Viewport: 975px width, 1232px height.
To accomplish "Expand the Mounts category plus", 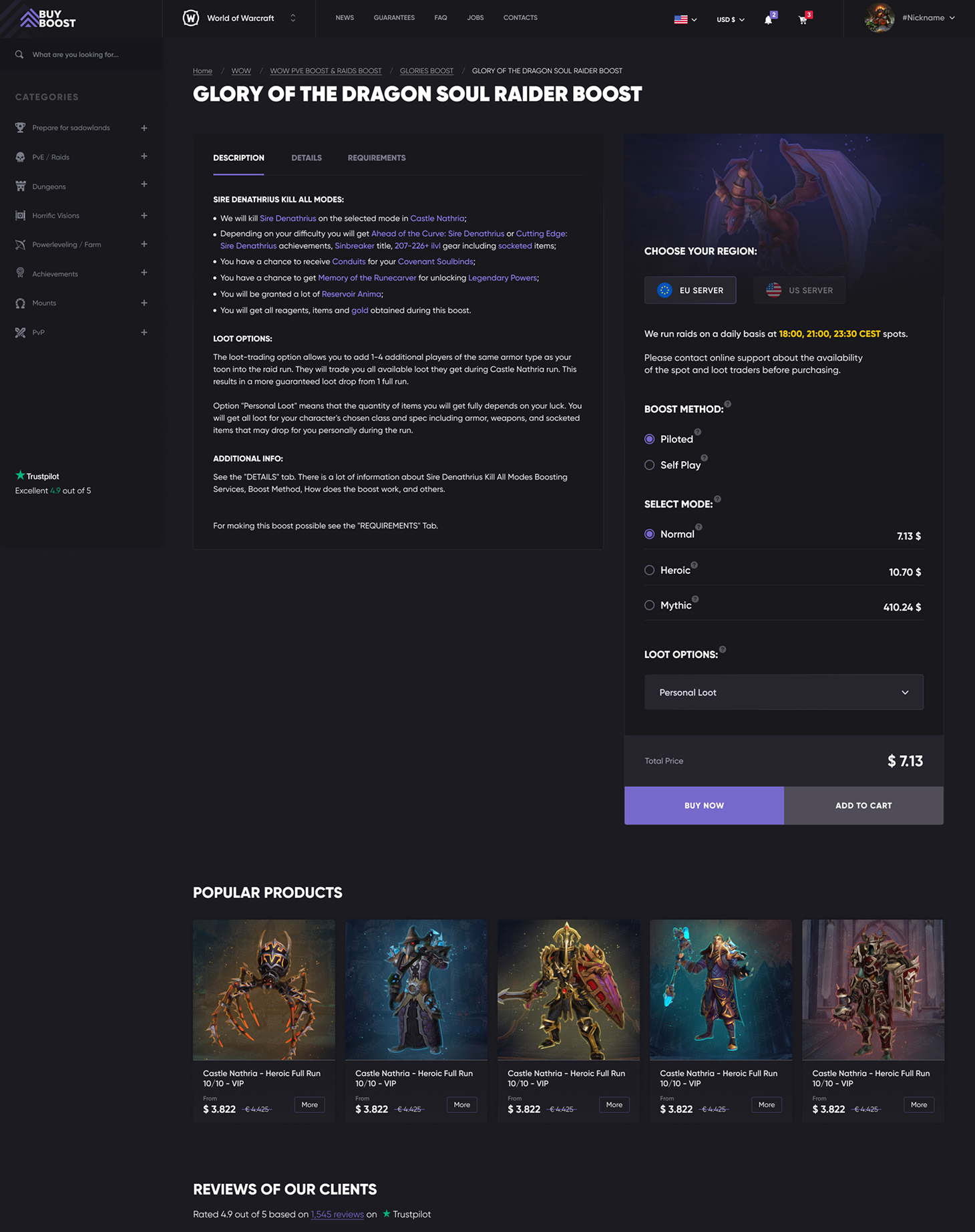I will click(144, 303).
